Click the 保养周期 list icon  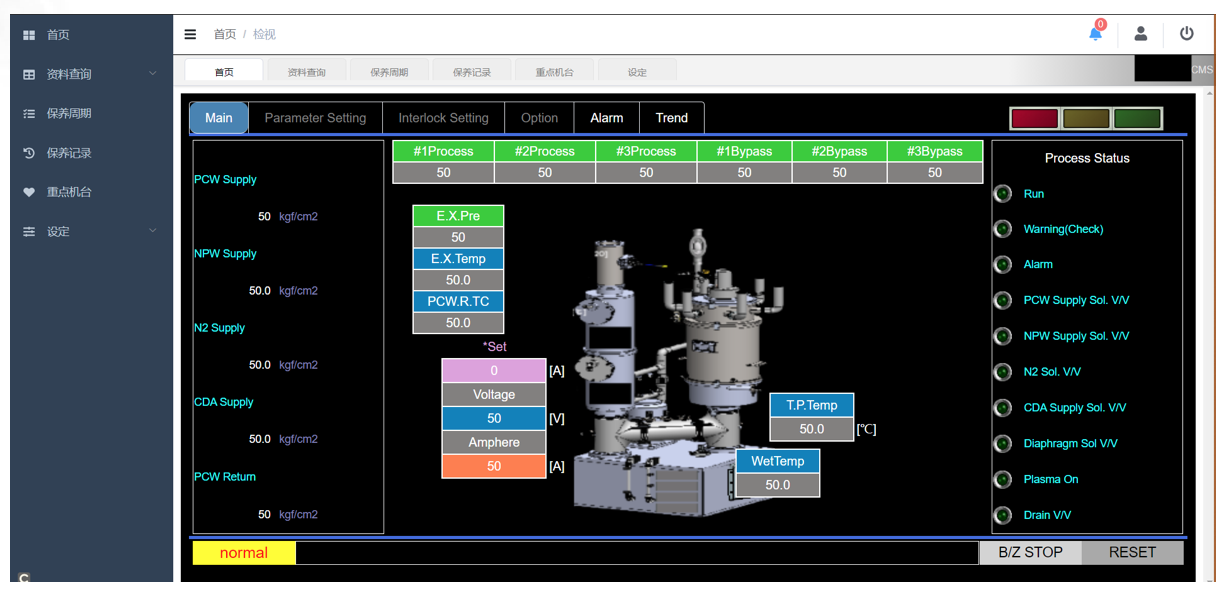pos(29,114)
